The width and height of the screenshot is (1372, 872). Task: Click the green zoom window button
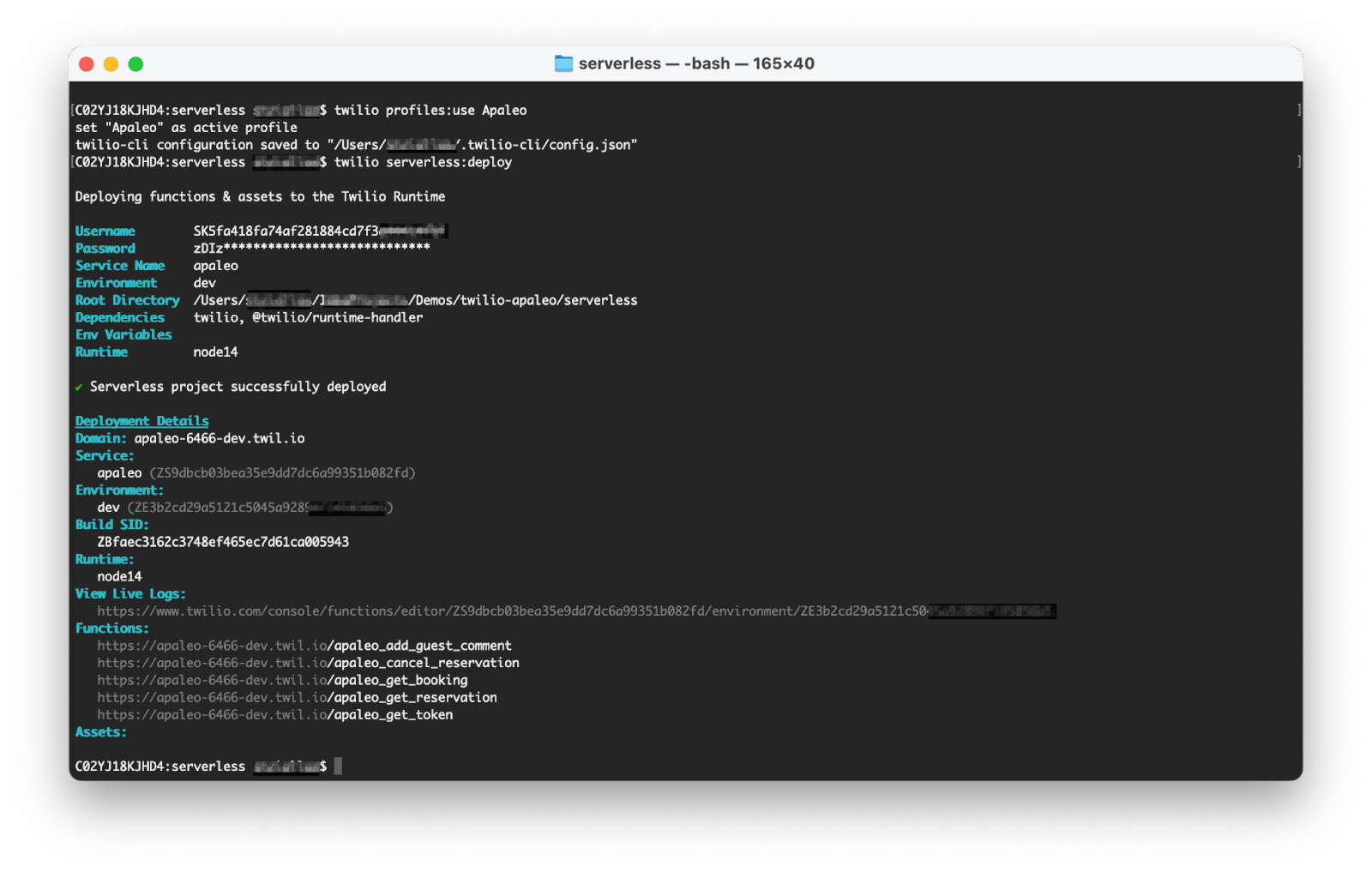[x=135, y=64]
